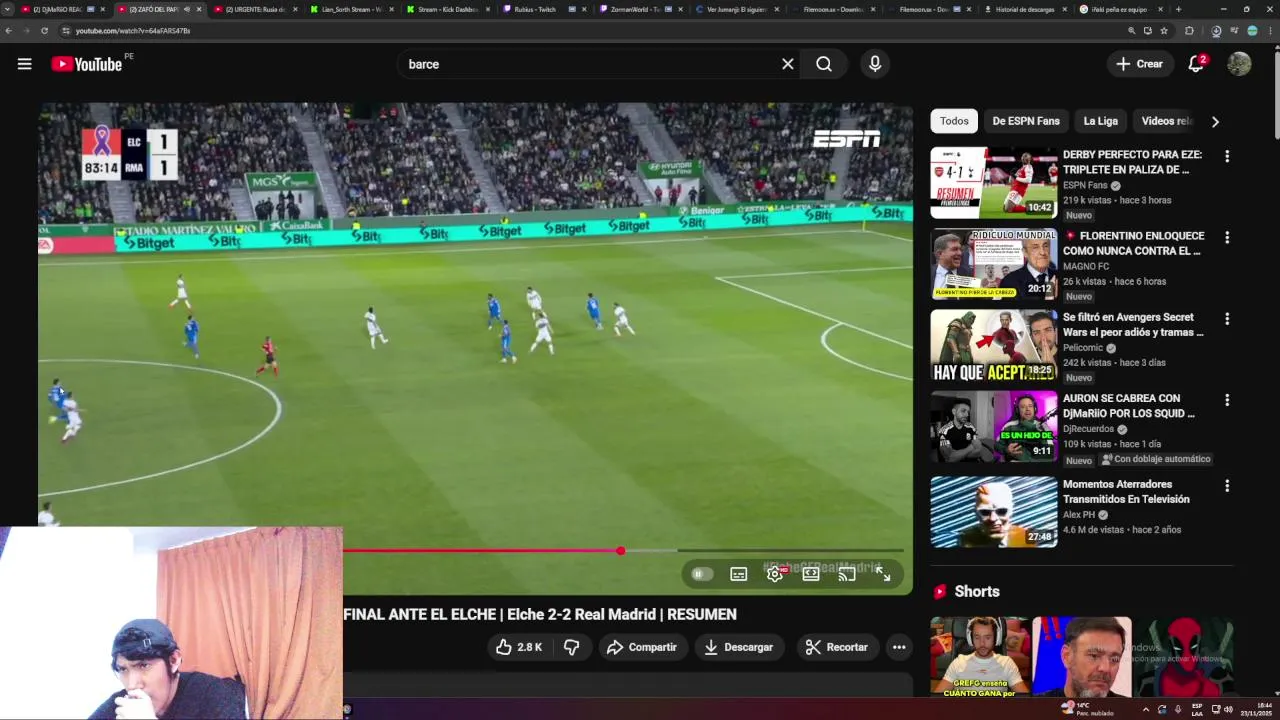Like the video with 2.8 K

(519, 647)
